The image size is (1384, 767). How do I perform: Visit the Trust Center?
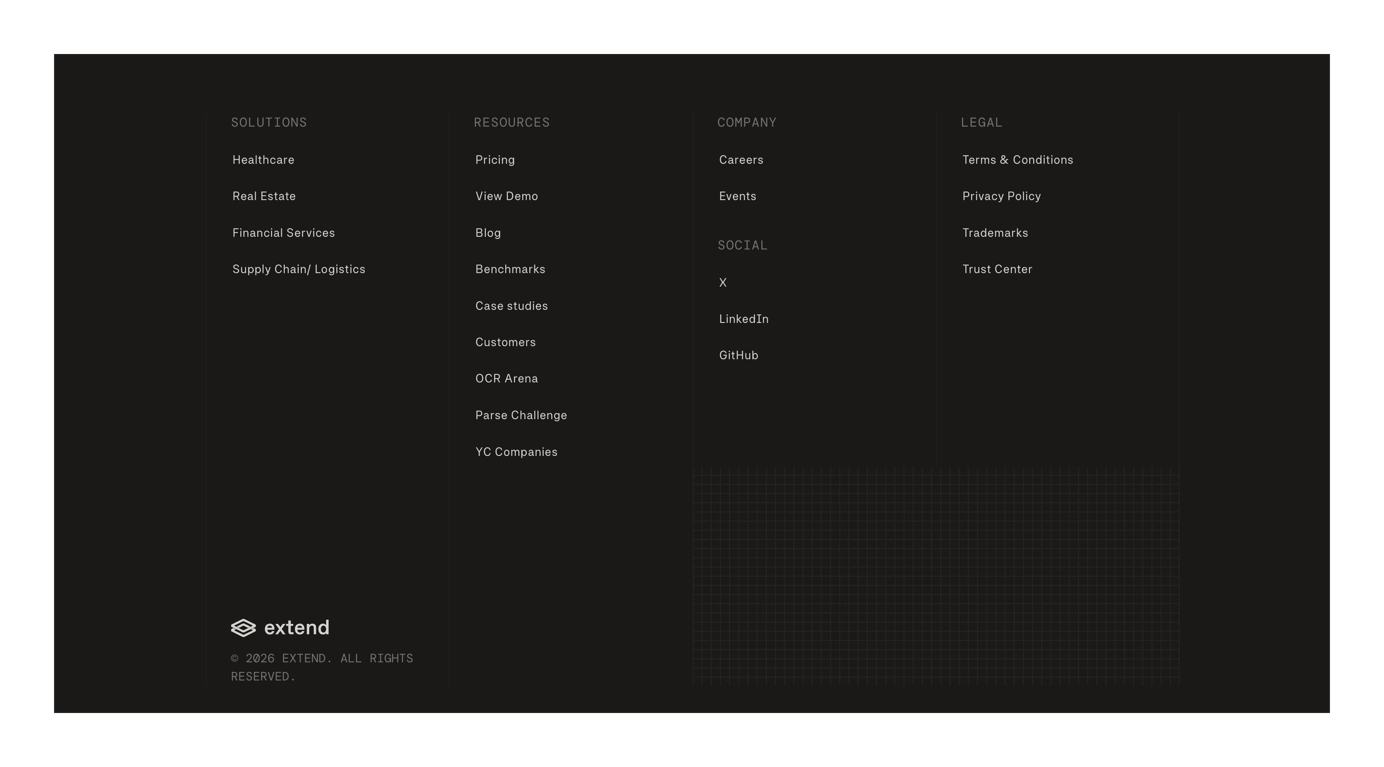click(997, 269)
